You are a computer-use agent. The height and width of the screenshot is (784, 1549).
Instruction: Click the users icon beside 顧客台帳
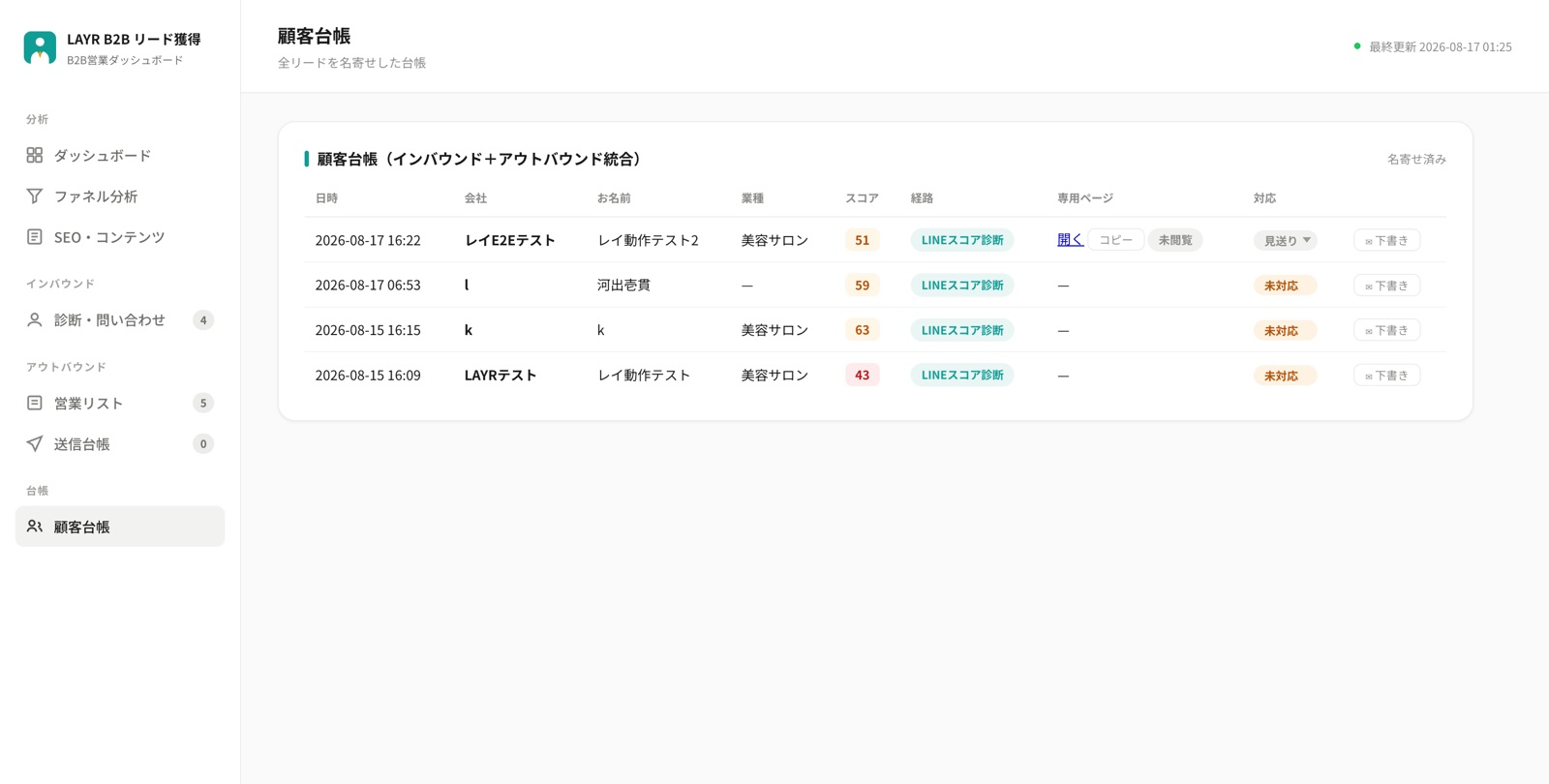35,527
